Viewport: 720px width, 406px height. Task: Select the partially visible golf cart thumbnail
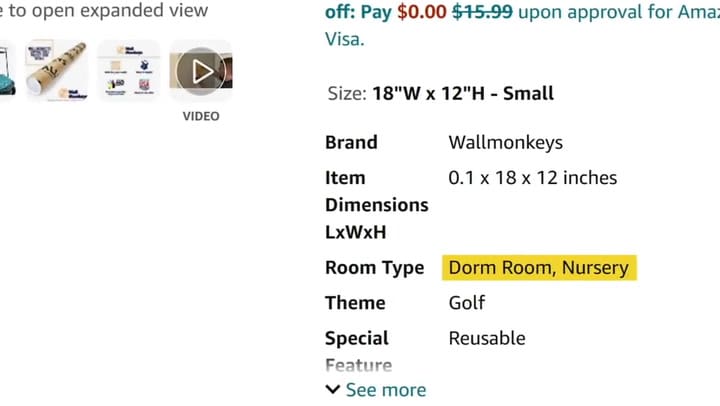[5, 71]
